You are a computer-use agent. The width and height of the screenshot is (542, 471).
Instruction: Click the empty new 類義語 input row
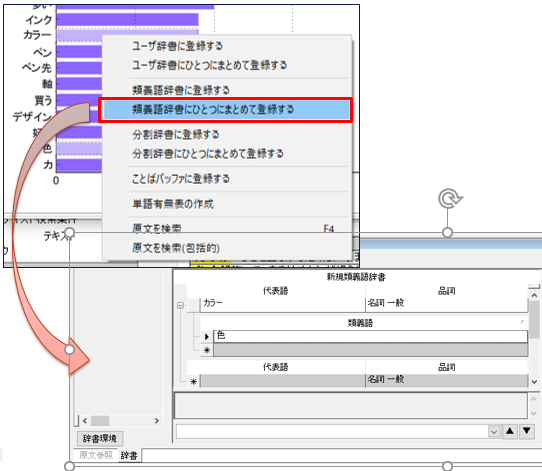pos(371,350)
